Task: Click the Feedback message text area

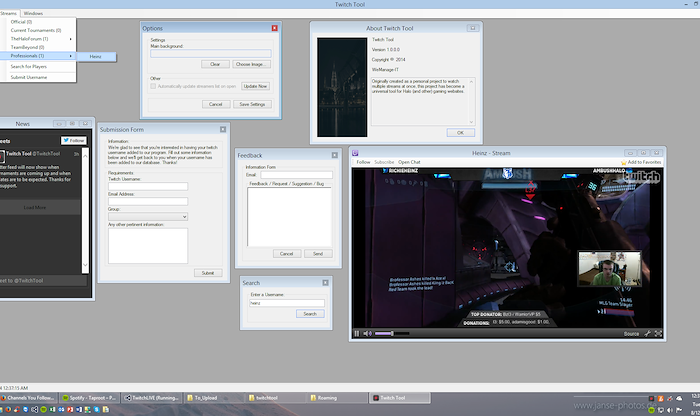Action: click(x=289, y=216)
